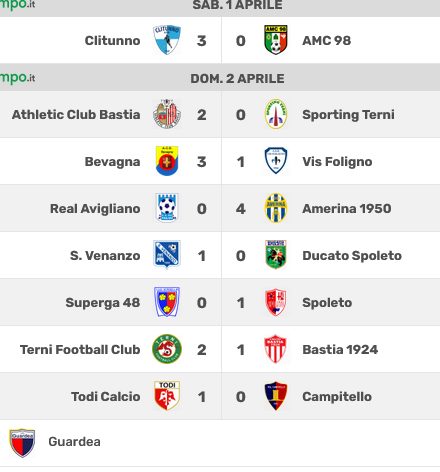The width and height of the screenshot is (440, 472).
Task: Click the Clitunno team crest
Action: pyautogui.click(x=167, y=40)
